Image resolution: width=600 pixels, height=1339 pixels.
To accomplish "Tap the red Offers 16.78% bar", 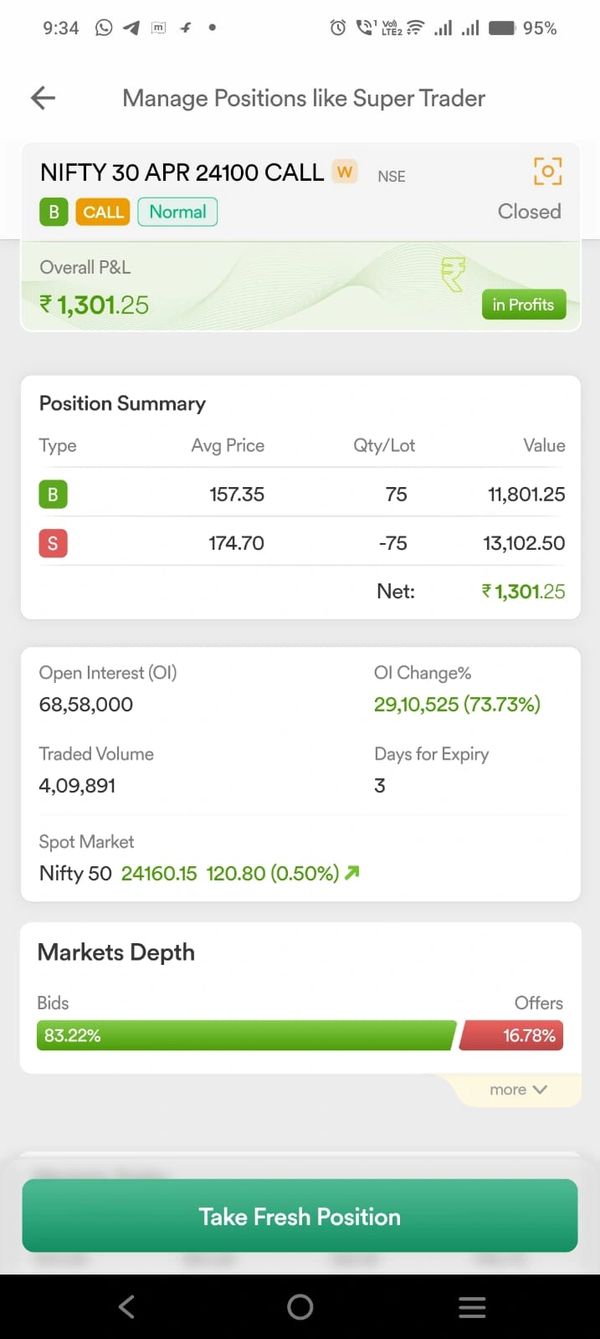I will tap(512, 1036).
